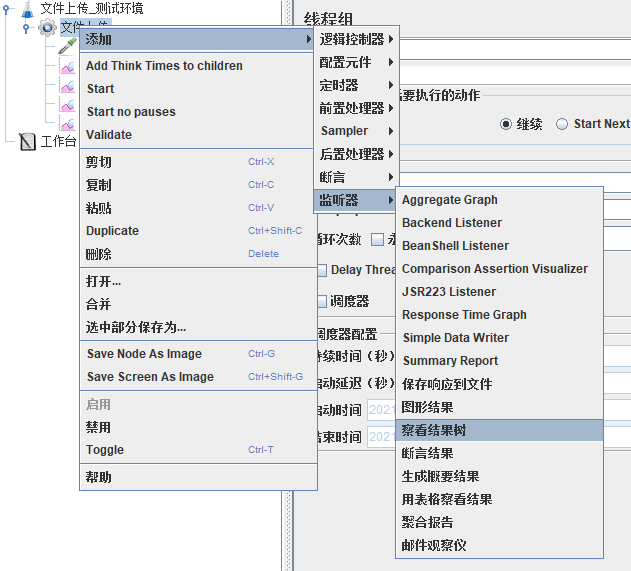631x571 pixels.
Task: Click the 工作台 workbench icon
Action: pyautogui.click(x=27, y=141)
